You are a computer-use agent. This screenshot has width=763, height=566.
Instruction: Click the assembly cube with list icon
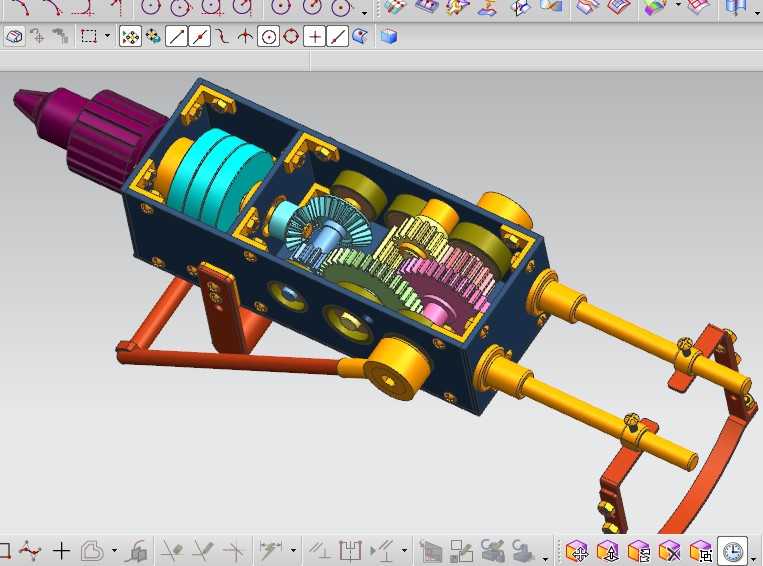click(639, 552)
